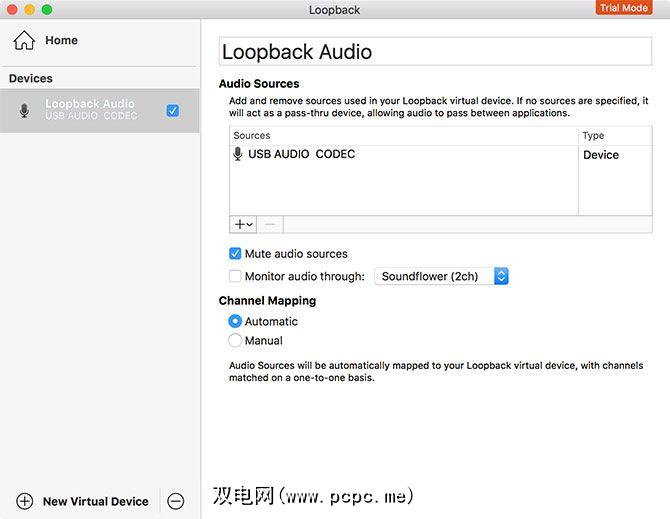Select Manual channel mapping
670x519 pixels.
click(235, 340)
